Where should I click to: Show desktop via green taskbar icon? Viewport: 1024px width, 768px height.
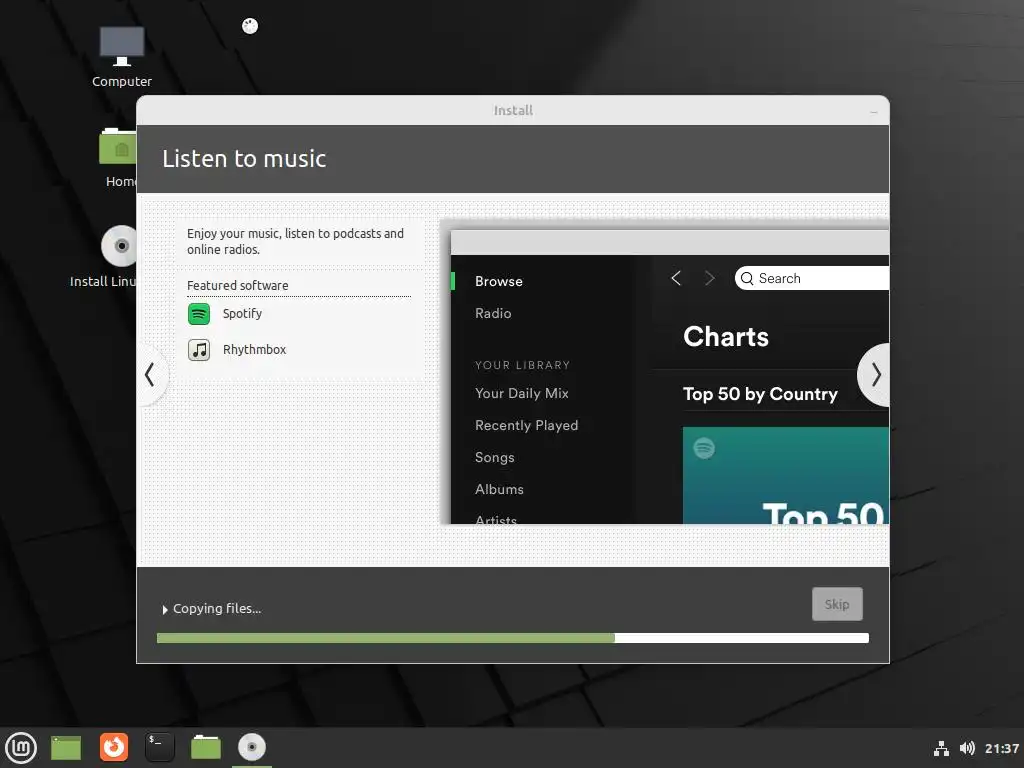coord(66,748)
